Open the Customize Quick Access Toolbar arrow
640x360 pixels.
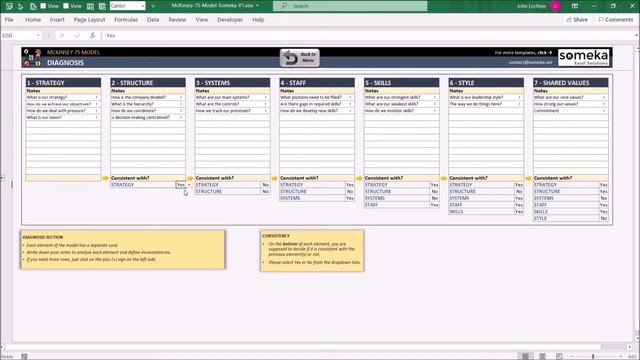pos(153,6)
